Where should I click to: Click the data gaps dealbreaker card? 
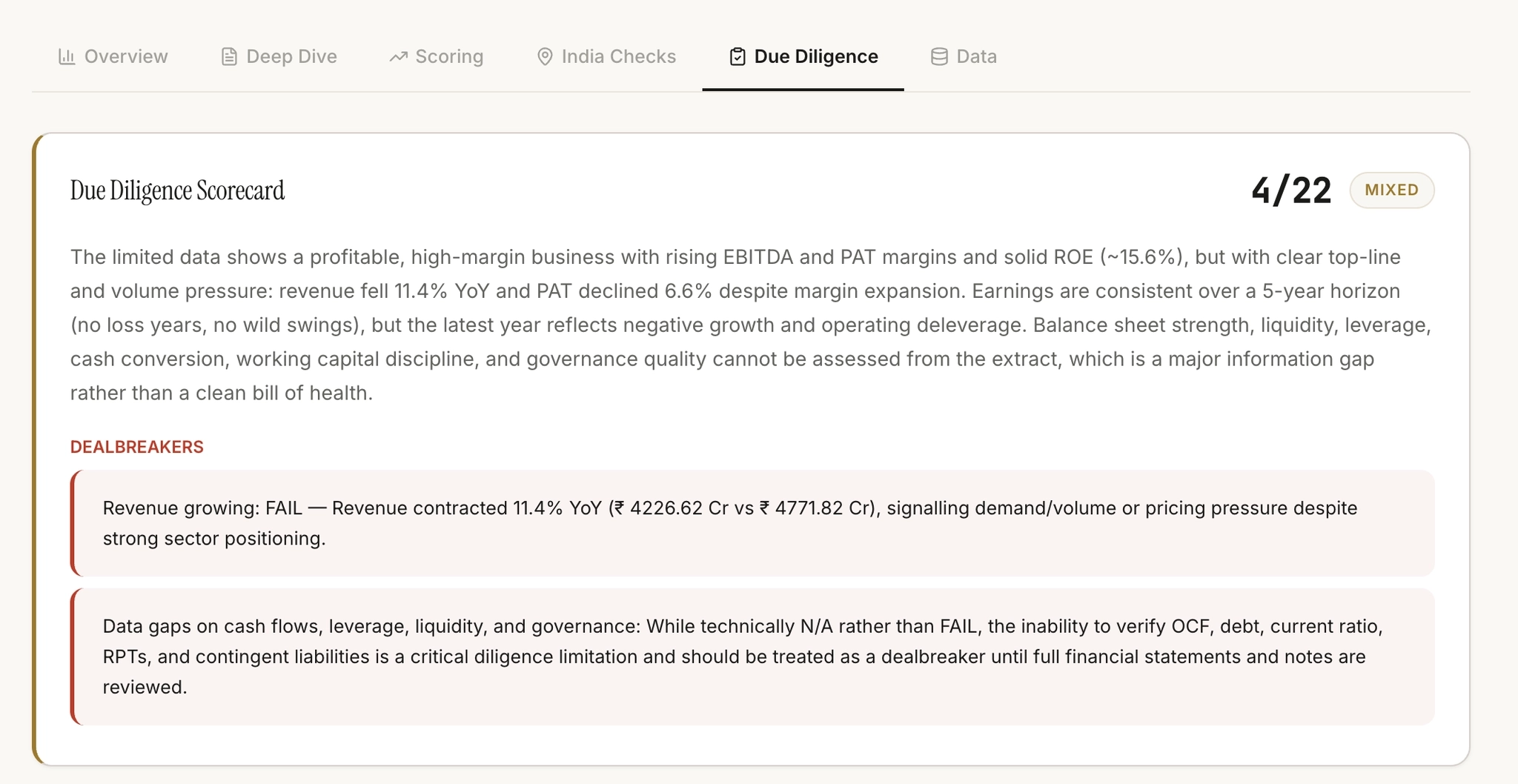click(x=752, y=657)
